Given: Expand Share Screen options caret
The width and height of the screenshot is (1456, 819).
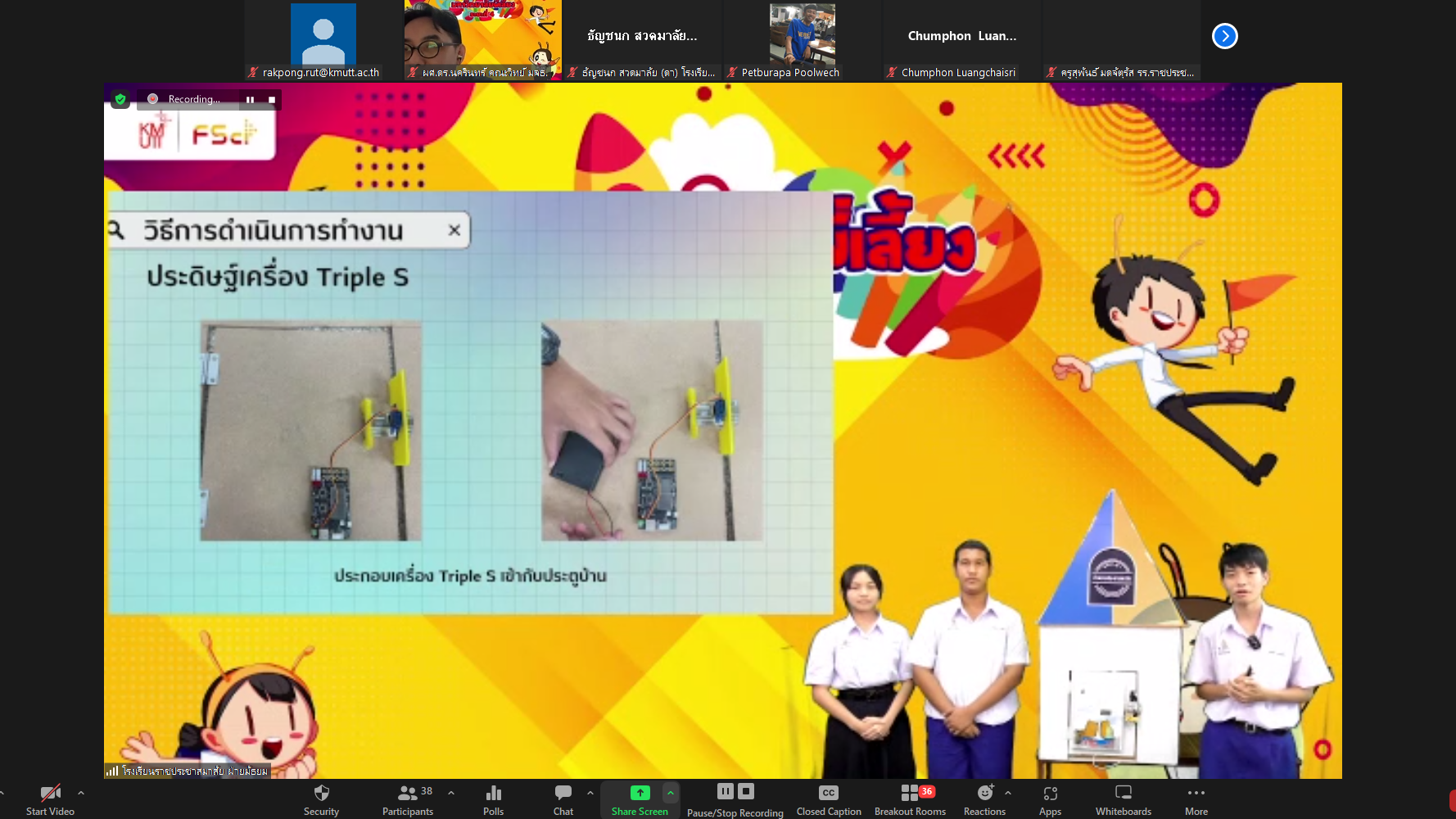Looking at the screenshot, I should (671, 793).
